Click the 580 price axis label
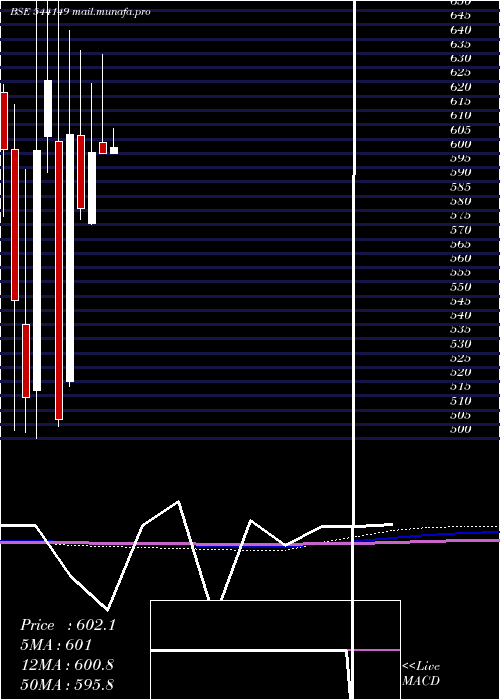Image resolution: width=500 pixels, height=700 pixels. click(x=460, y=201)
